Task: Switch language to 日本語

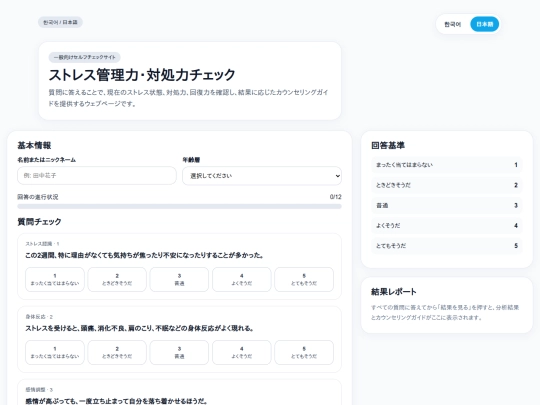Action: [x=485, y=24]
